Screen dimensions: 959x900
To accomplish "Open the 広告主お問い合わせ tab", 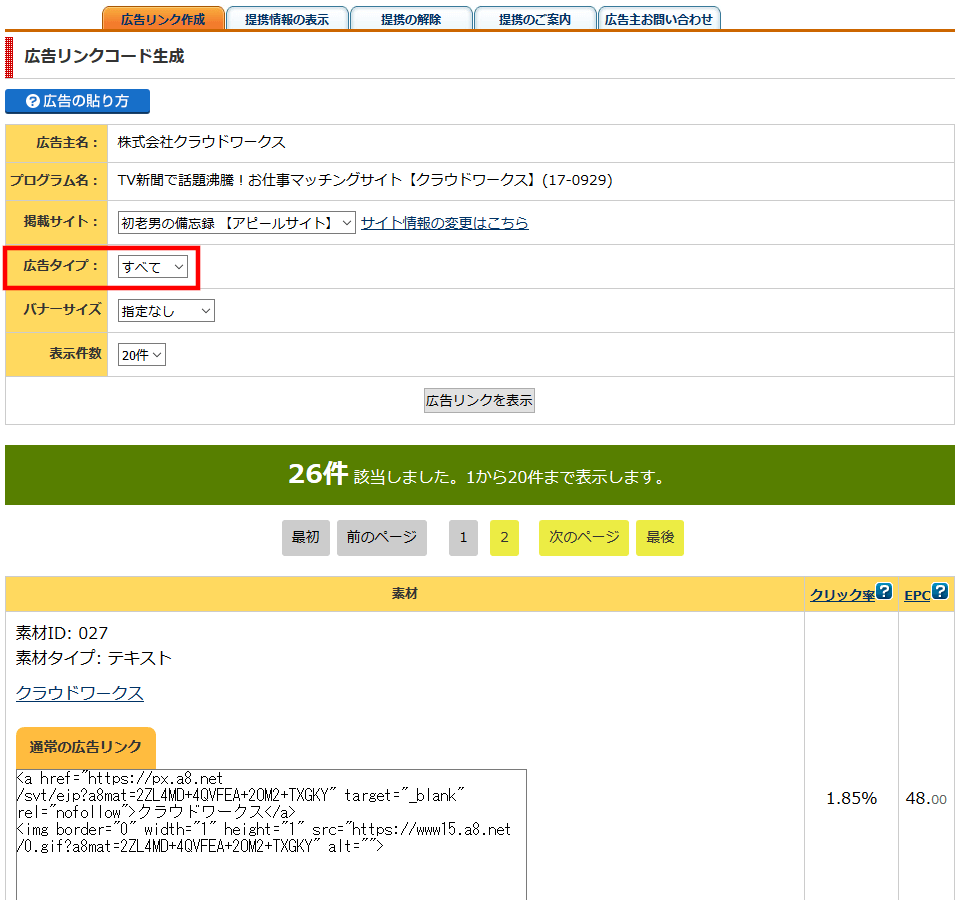I will point(659,18).
